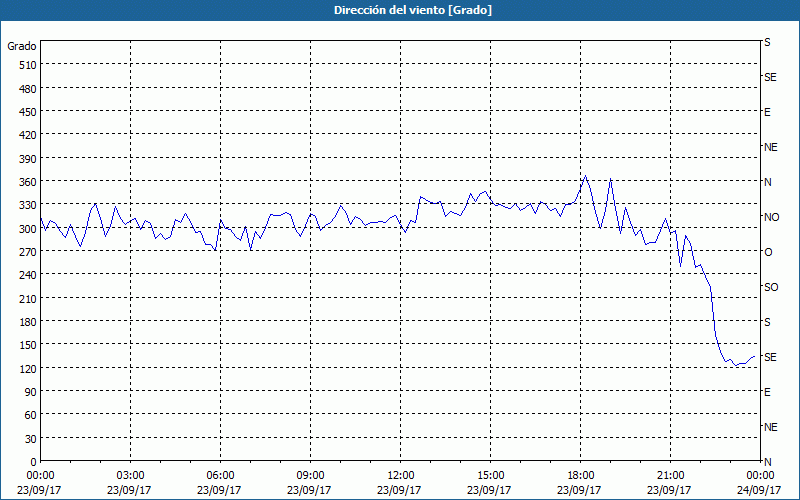Screen dimensions: 800x500
Task: Pick the 18:00 time label
Action: pyautogui.click(x=580, y=476)
